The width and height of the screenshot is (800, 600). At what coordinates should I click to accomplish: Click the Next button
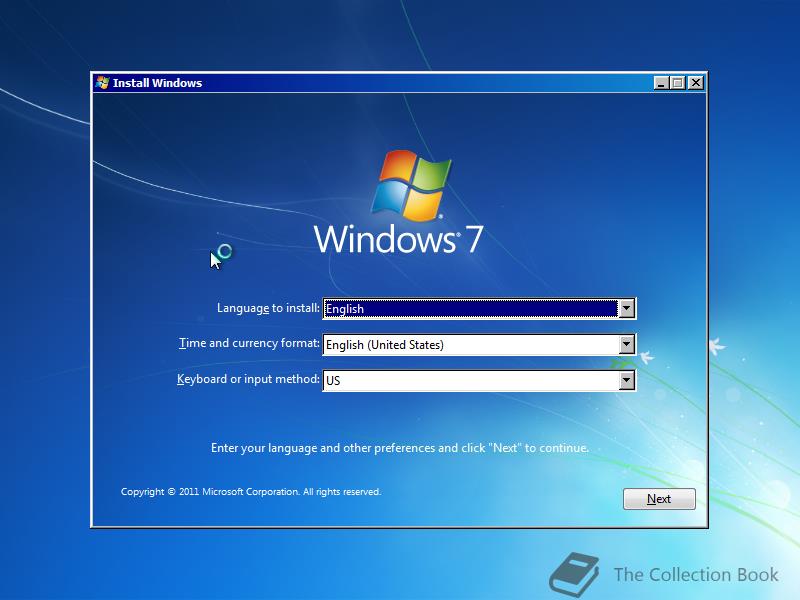pos(659,498)
